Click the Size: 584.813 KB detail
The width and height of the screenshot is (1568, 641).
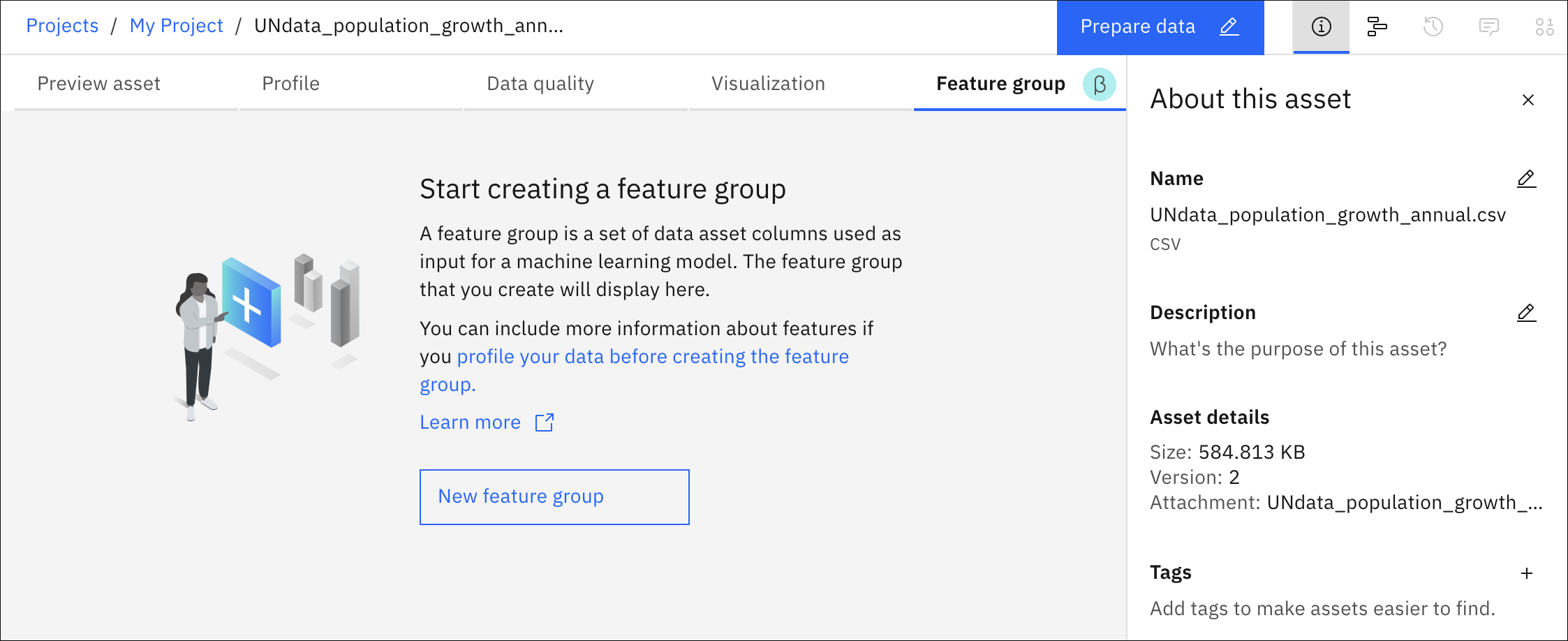tap(1227, 452)
